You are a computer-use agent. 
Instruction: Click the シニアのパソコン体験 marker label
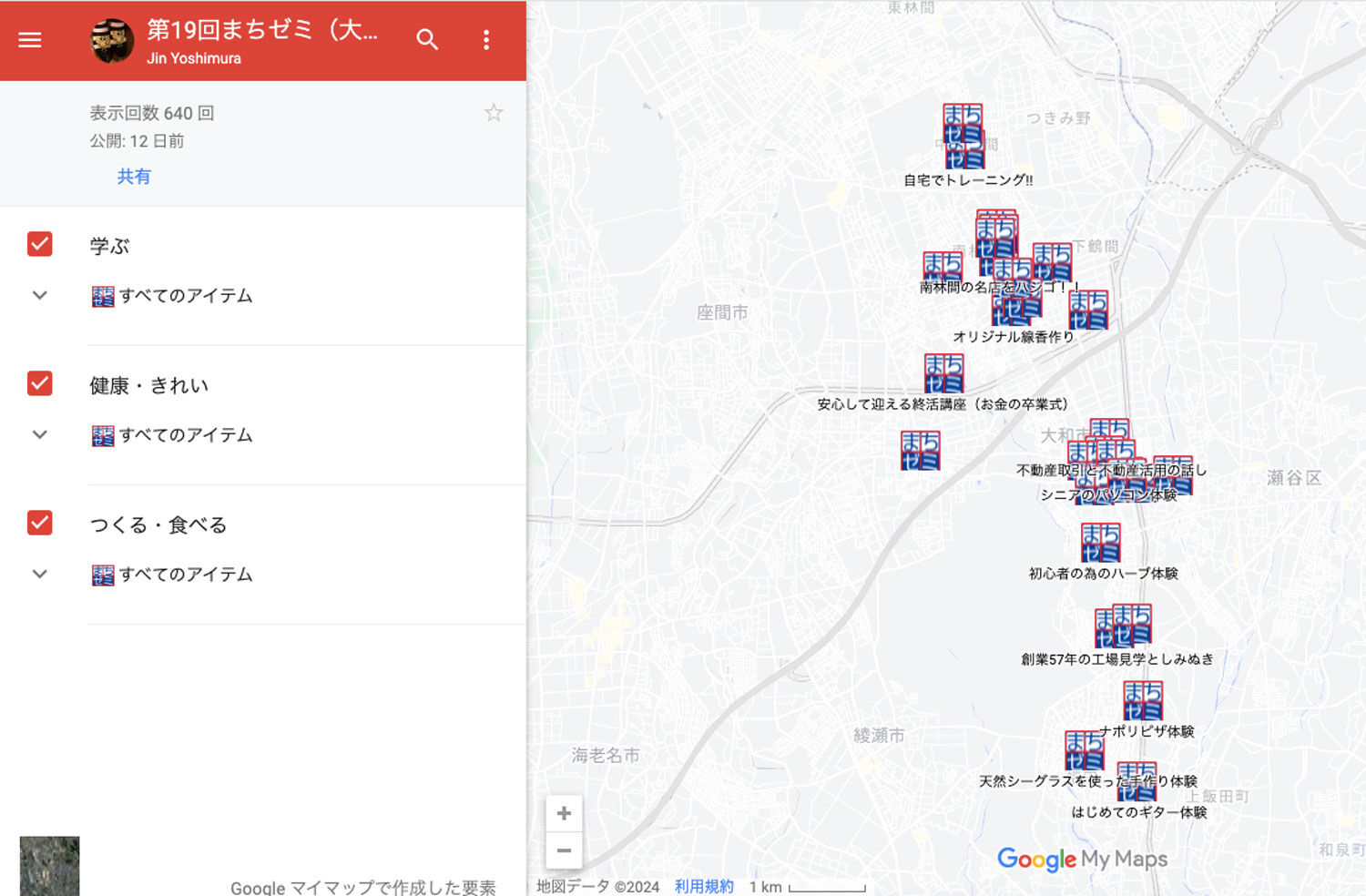(1108, 494)
